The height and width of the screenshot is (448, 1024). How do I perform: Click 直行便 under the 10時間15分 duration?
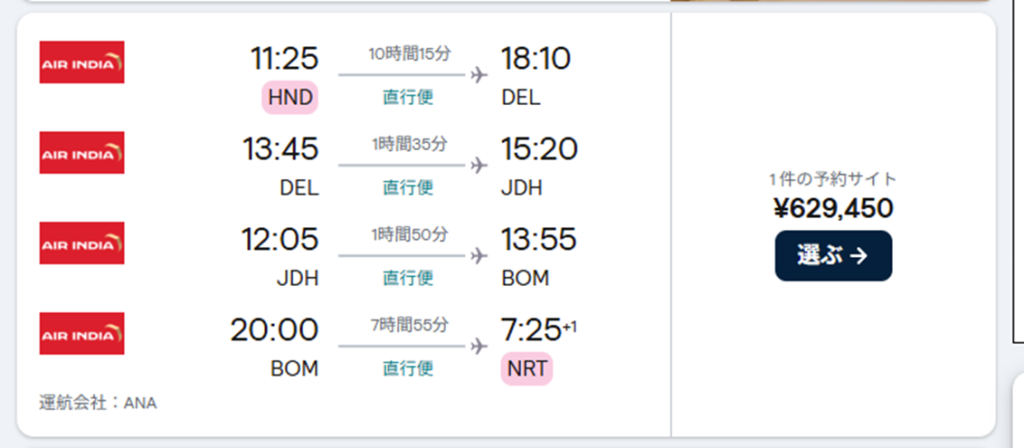(x=408, y=97)
